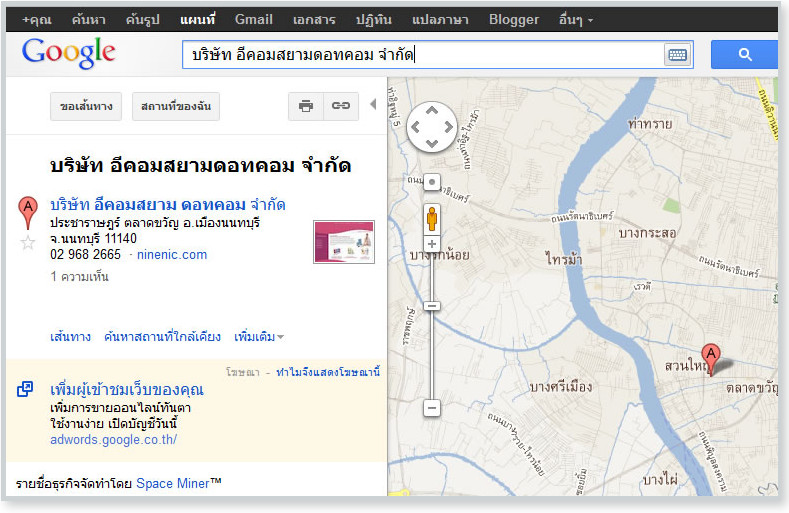The image size is (789, 513).
Task: Star the อีคอมสยาม result
Action: (x=28, y=243)
